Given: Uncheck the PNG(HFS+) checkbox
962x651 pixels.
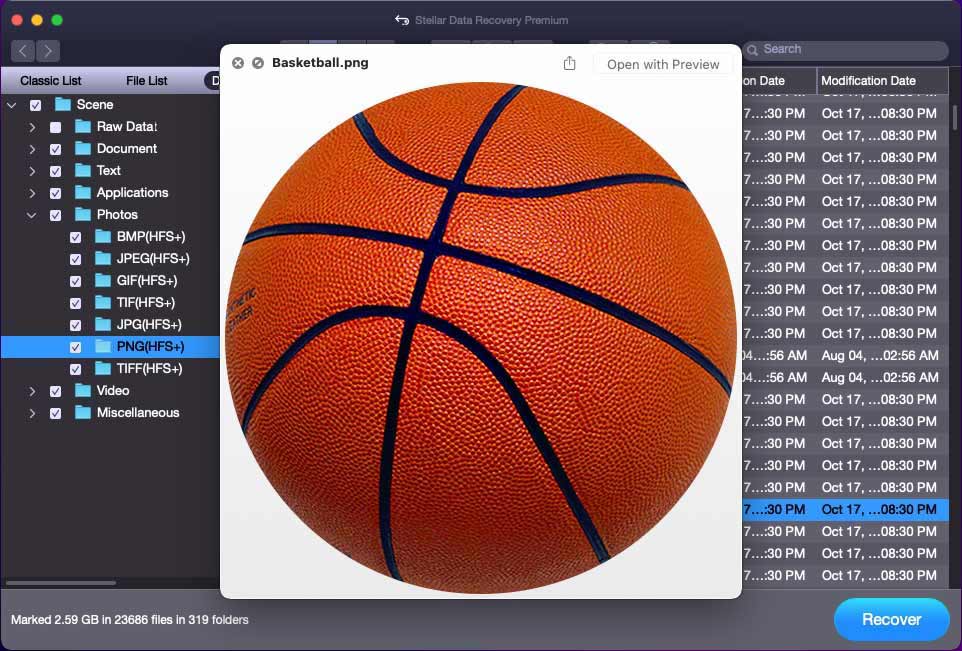Looking at the screenshot, I should pos(75,347).
